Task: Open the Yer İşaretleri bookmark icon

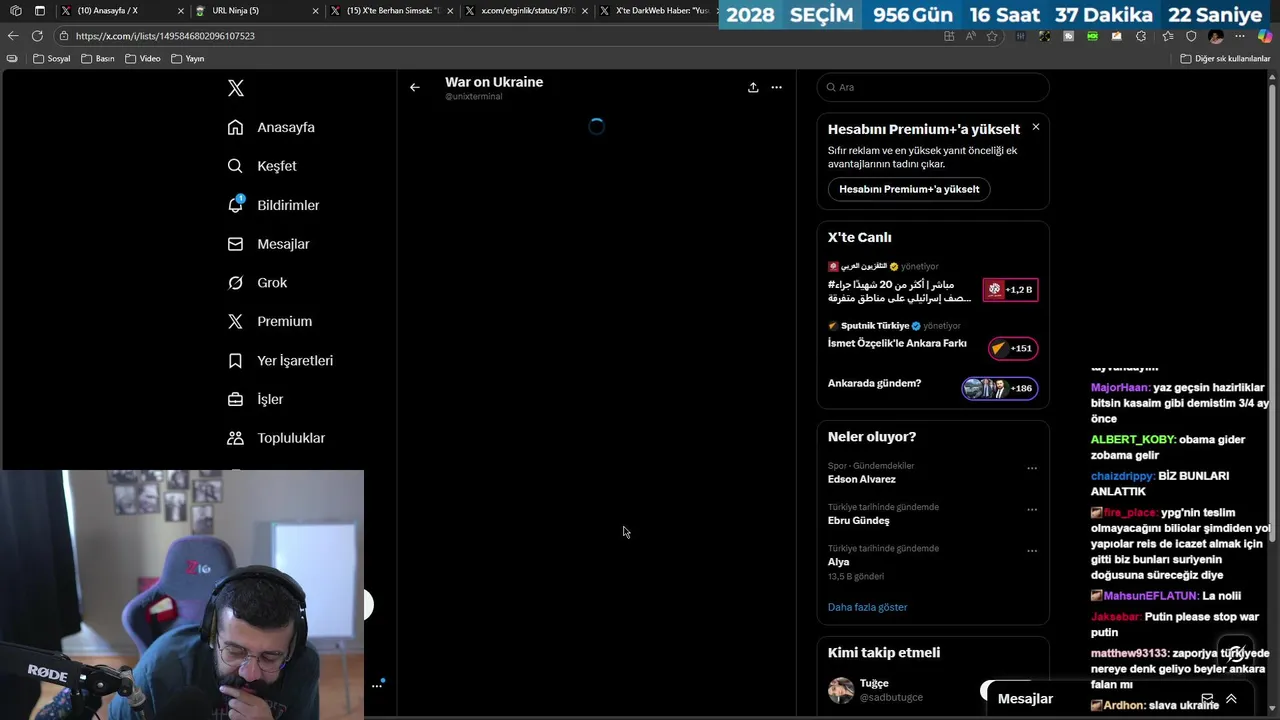Action: (235, 360)
